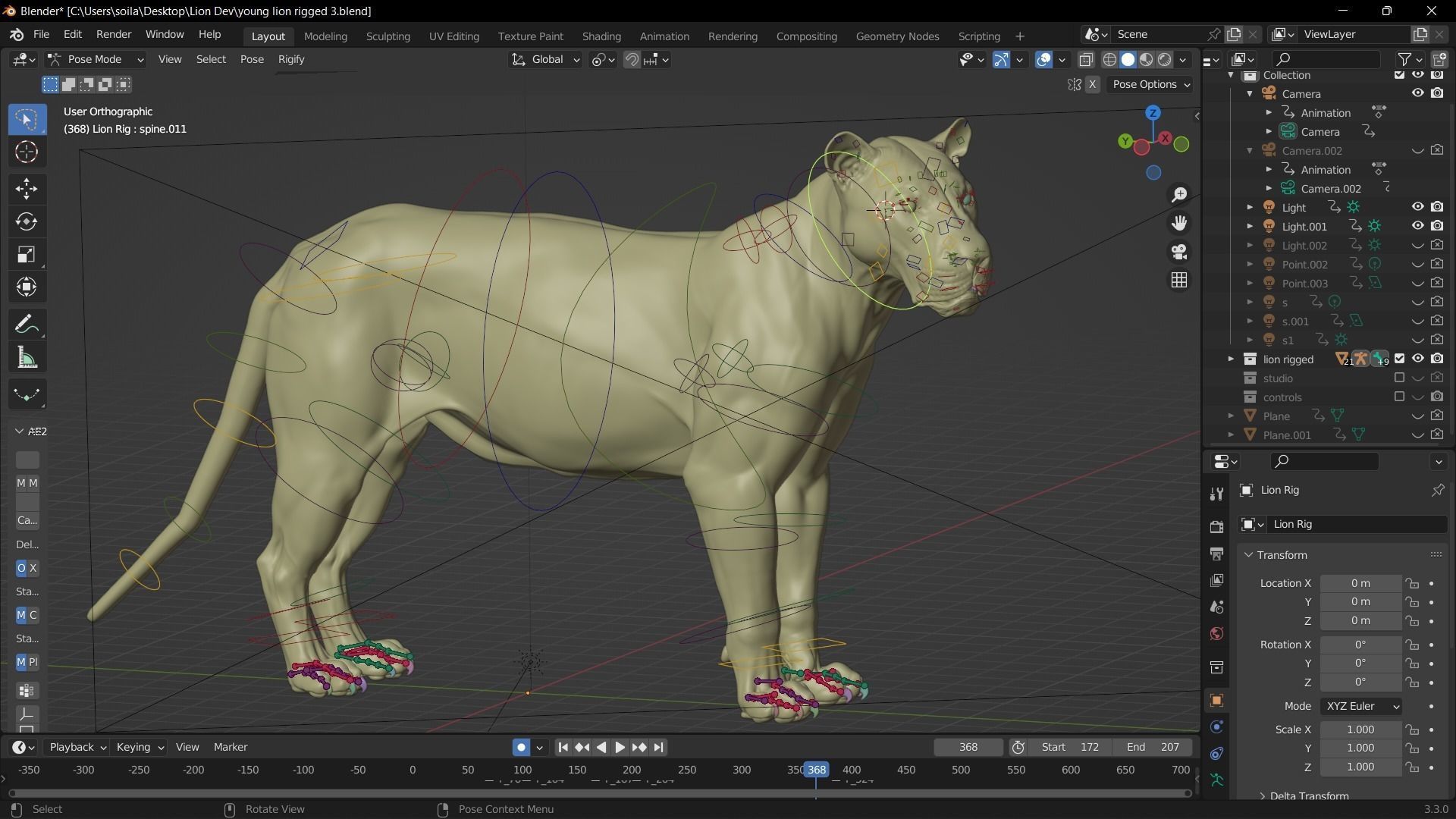The height and width of the screenshot is (819, 1456).
Task: Enable the studio collection checkbox
Action: [1400, 378]
